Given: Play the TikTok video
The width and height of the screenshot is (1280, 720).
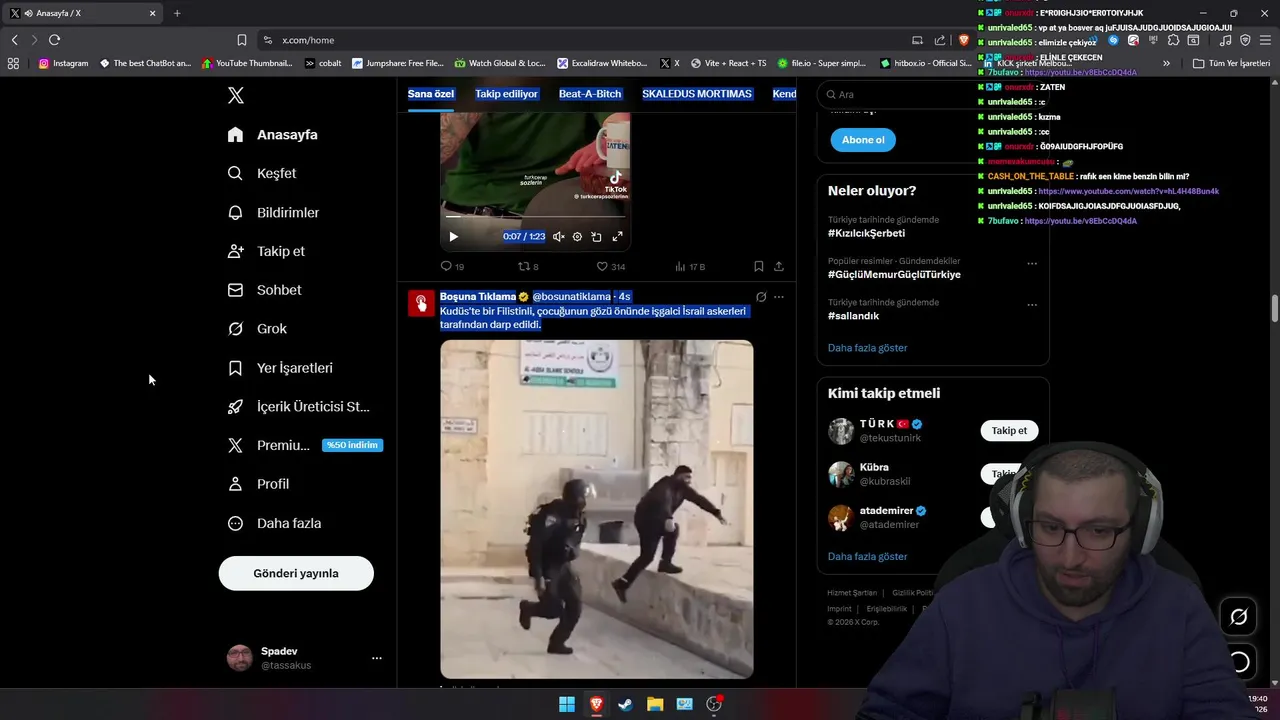Looking at the screenshot, I should click(x=453, y=237).
